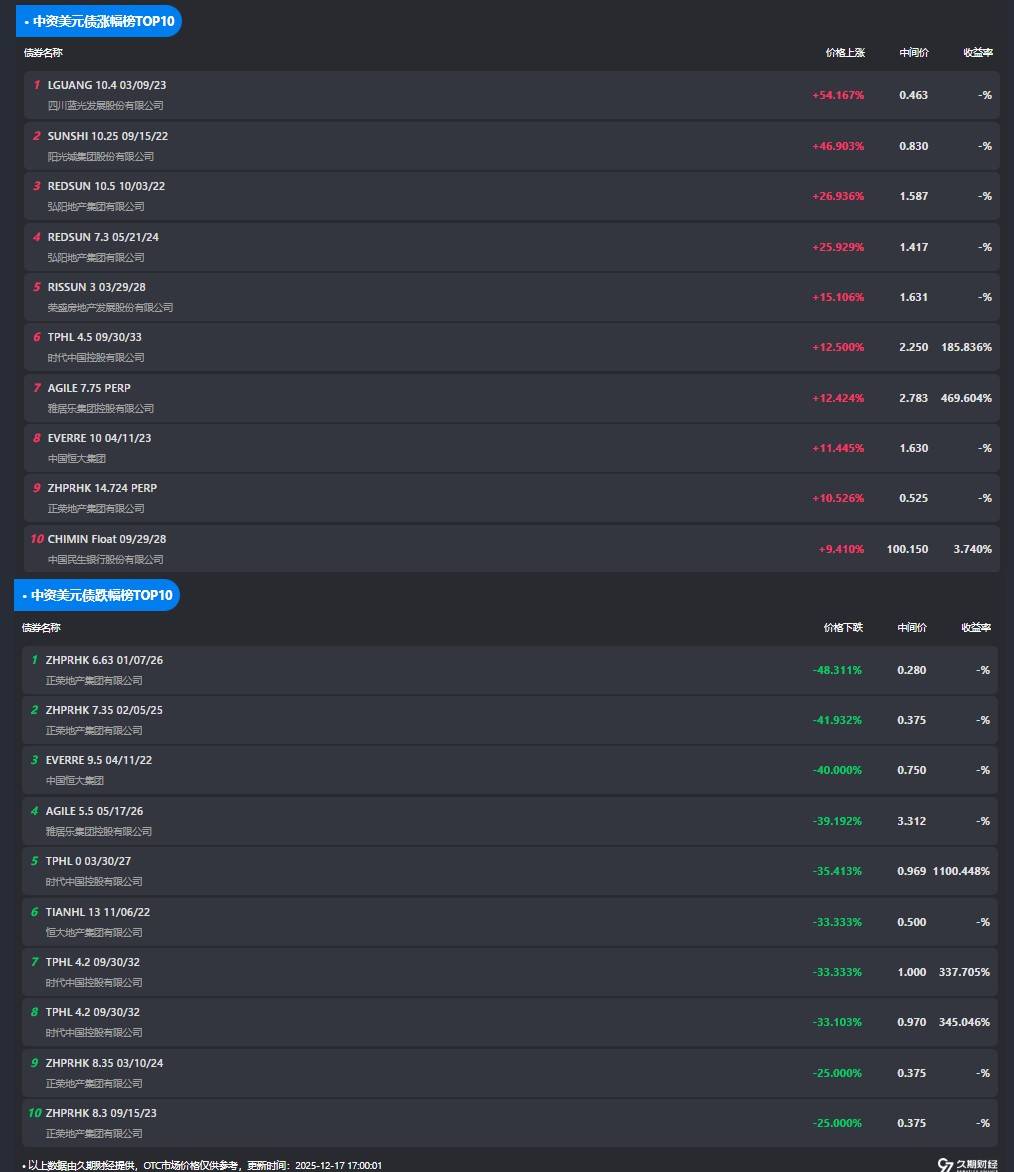Click the 久期财经 logo icon

pyautogui.click(x=945, y=1164)
